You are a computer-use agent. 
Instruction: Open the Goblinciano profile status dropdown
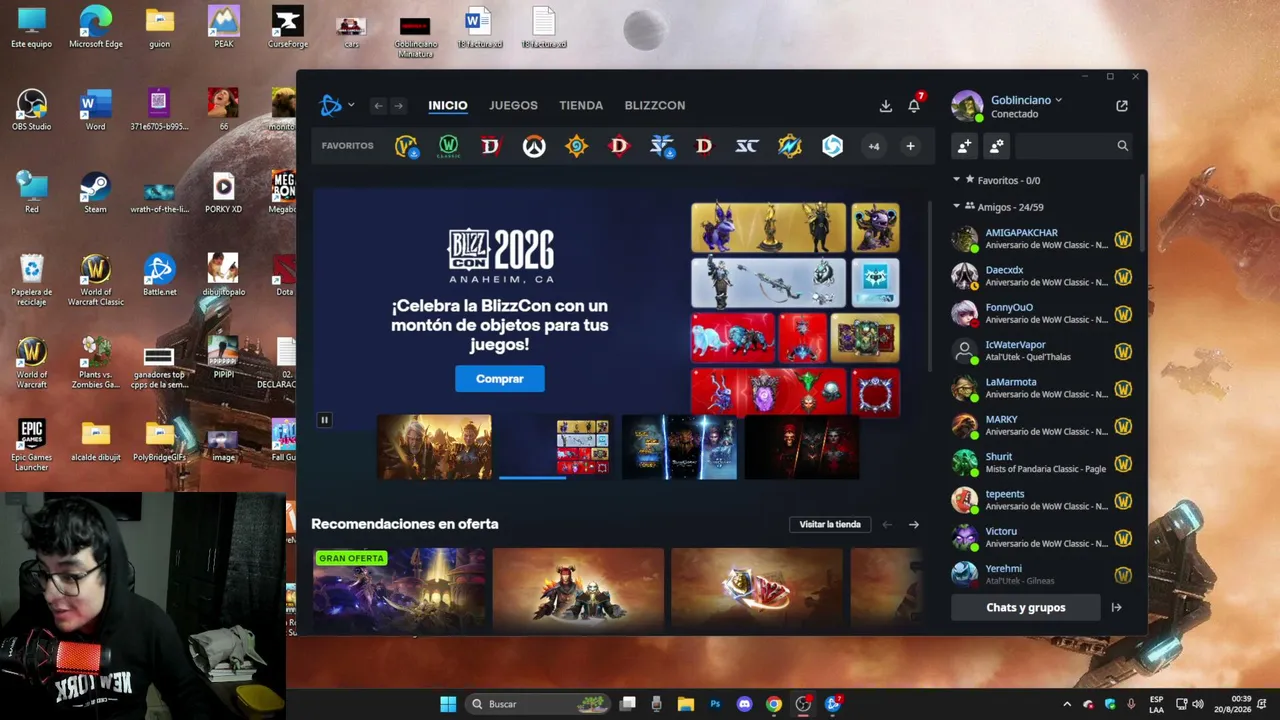click(x=1026, y=100)
